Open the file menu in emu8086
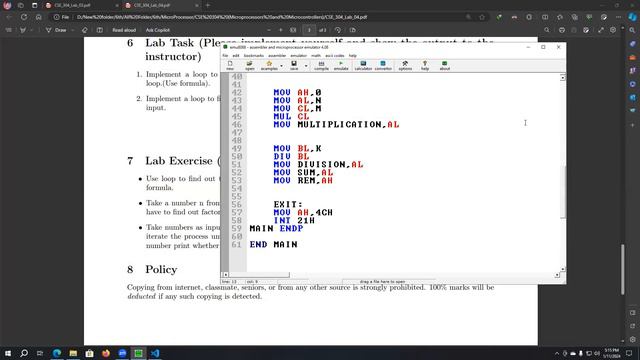This screenshot has width=640, height=360. click(x=225, y=56)
